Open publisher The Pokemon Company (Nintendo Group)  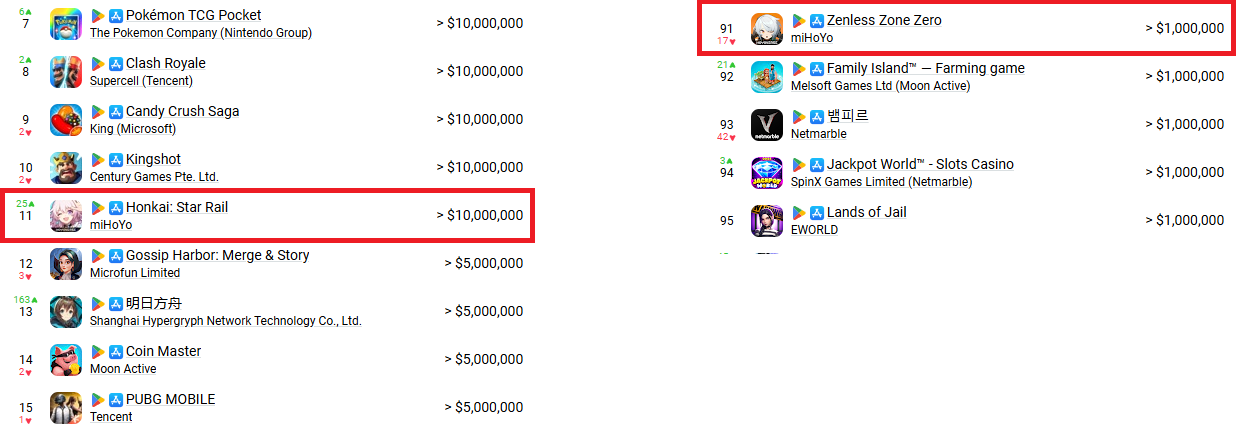pos(201,33)
